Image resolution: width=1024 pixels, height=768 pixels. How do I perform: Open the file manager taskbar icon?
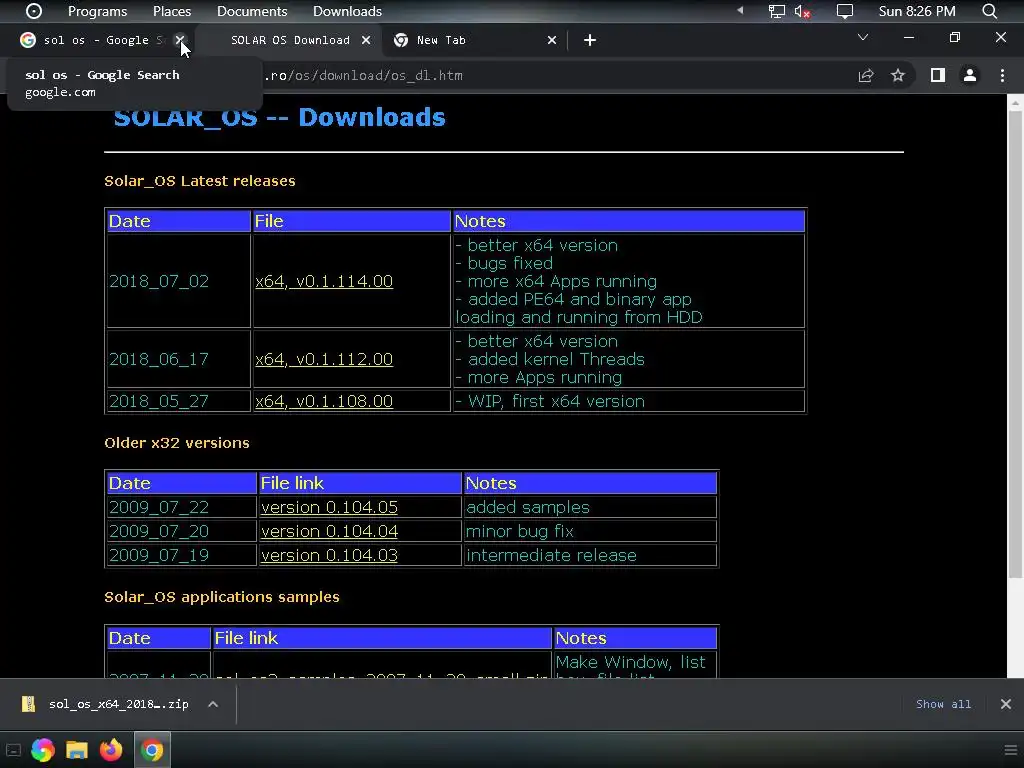coord(76,750)
